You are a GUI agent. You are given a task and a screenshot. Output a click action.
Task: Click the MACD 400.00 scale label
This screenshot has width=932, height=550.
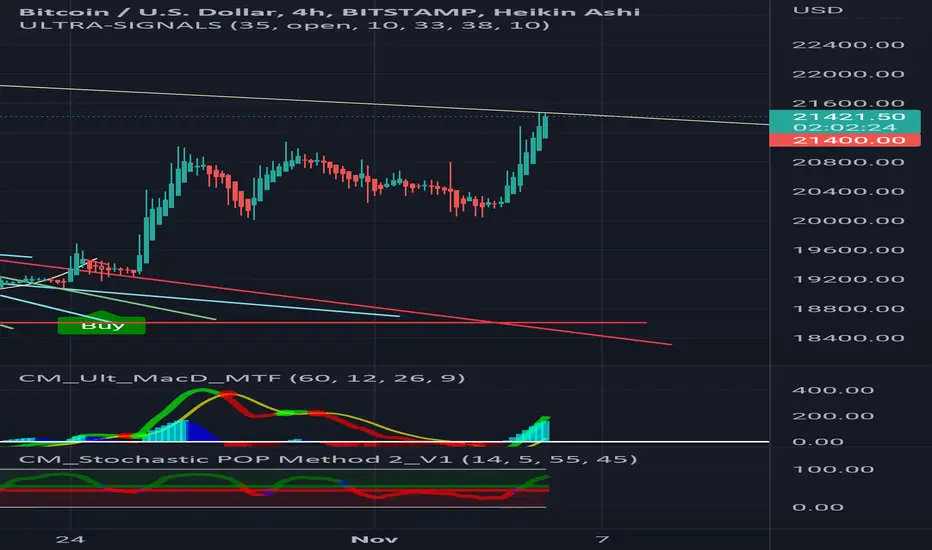(x=833, y=391)
